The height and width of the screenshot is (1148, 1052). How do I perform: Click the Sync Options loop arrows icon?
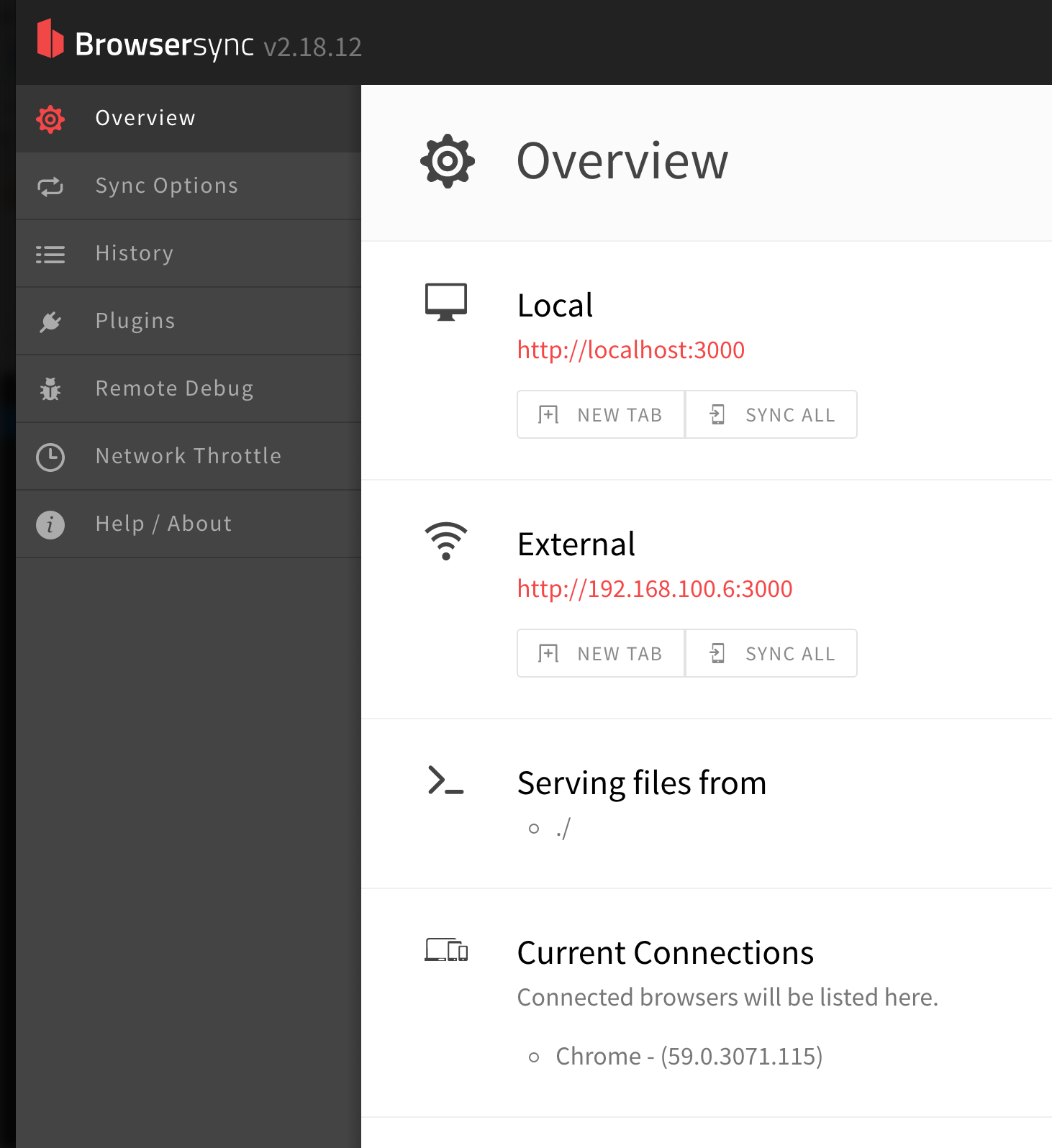[50, 187]
